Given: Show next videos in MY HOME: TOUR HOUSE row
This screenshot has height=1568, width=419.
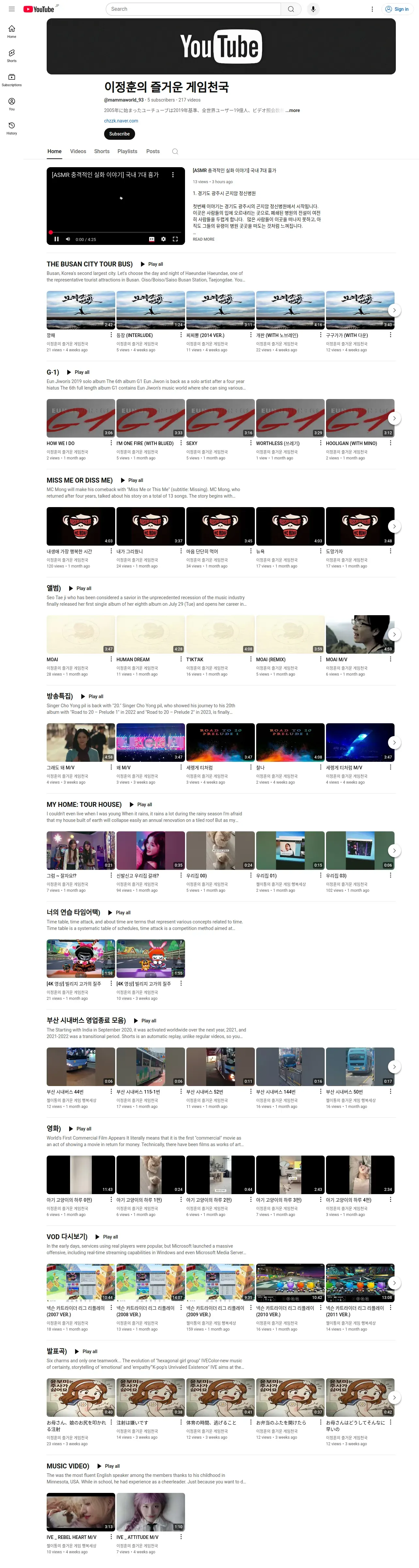Looking at the screenshot, I should [394, 850].
